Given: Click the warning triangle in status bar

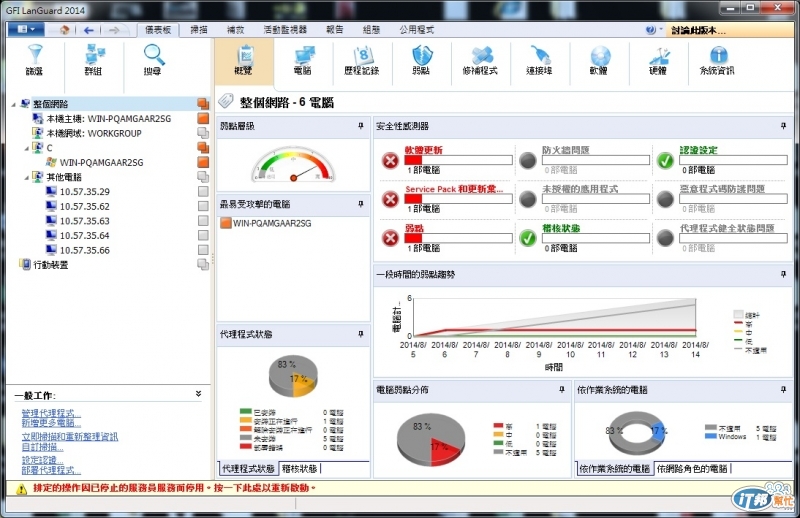Looking at the screenshot, I should 21,489.
